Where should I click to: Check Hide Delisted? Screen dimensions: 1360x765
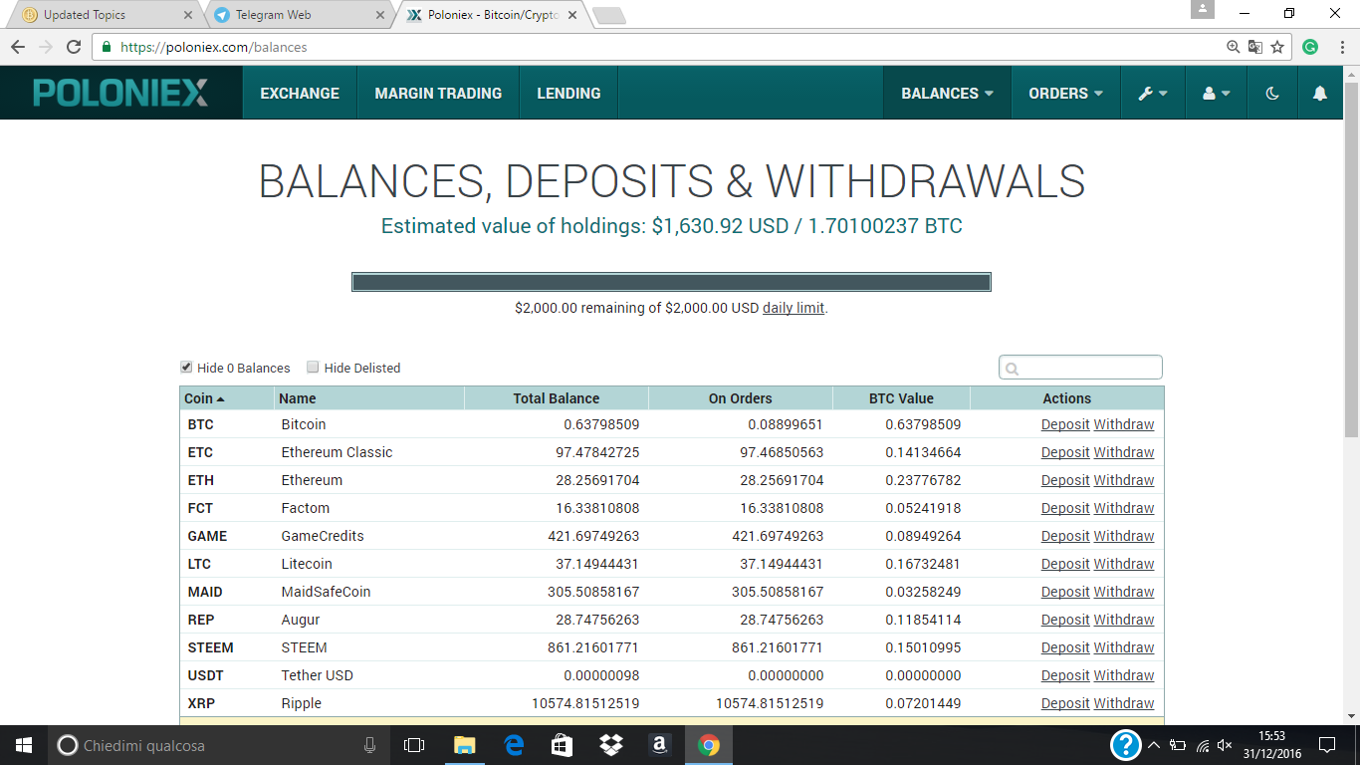coord(313,367)
